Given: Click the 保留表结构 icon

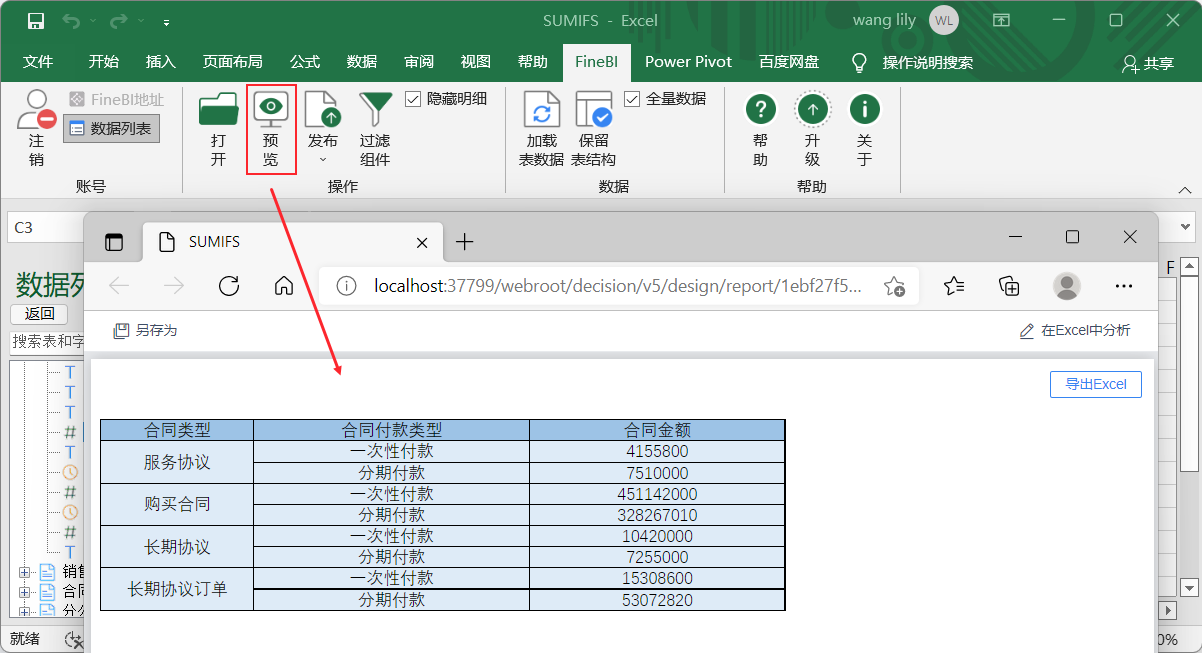Looking at the screenshot, I should [x=593, y=109].
